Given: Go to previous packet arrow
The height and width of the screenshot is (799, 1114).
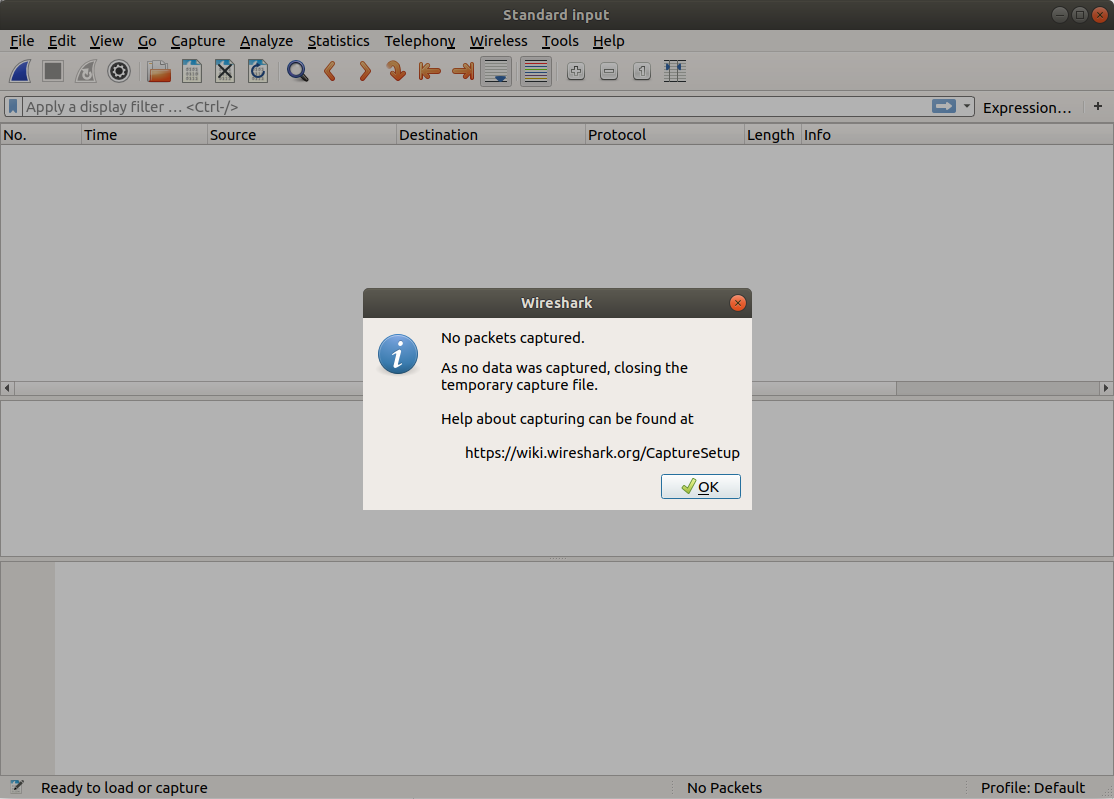Looking at the screenshot, I should [x=330, y=71].
